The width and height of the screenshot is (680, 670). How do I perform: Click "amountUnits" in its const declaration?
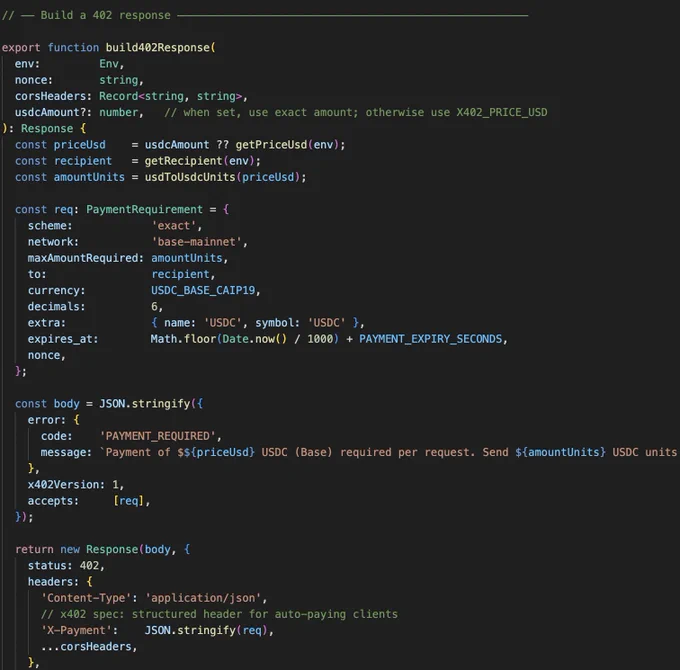[x=89, y=177]
